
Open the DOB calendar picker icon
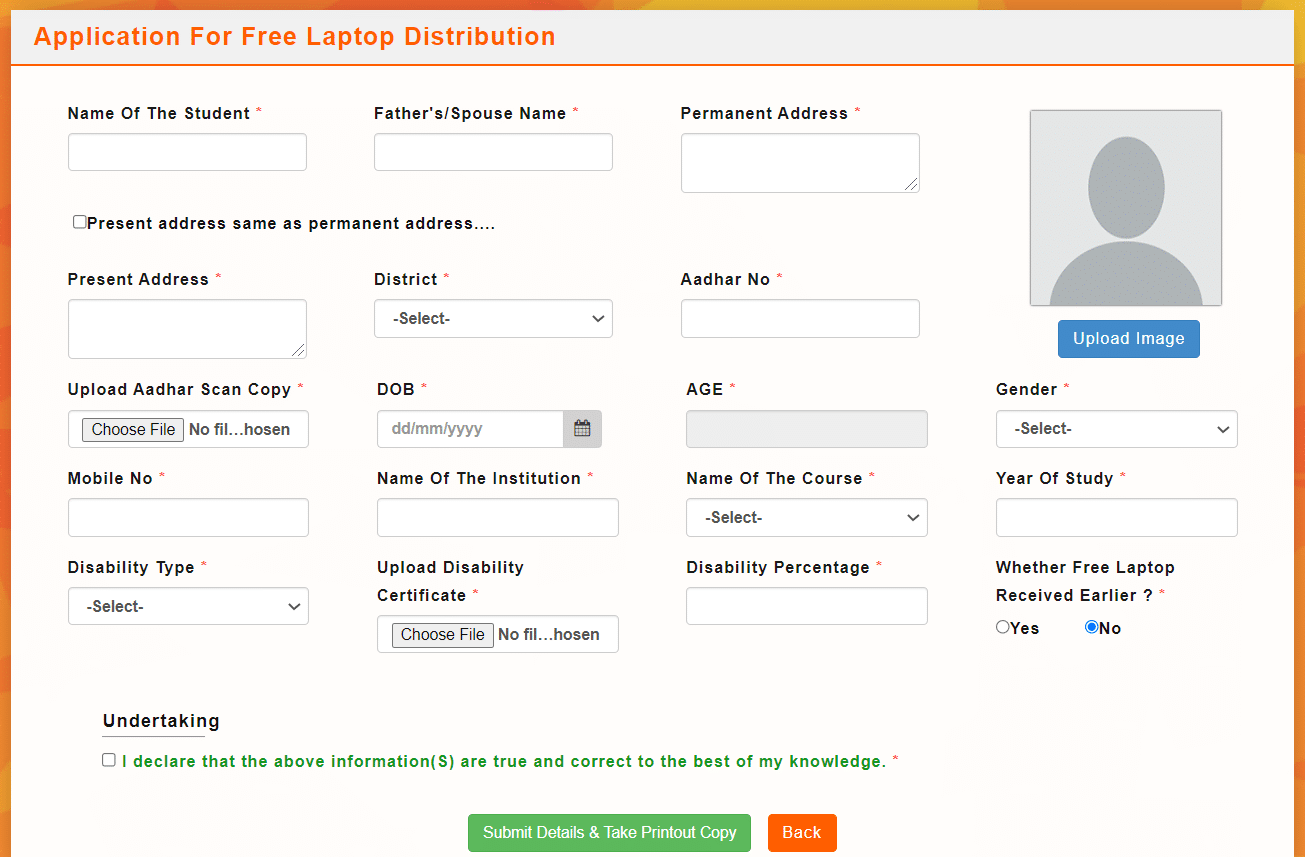click(582, 428)
